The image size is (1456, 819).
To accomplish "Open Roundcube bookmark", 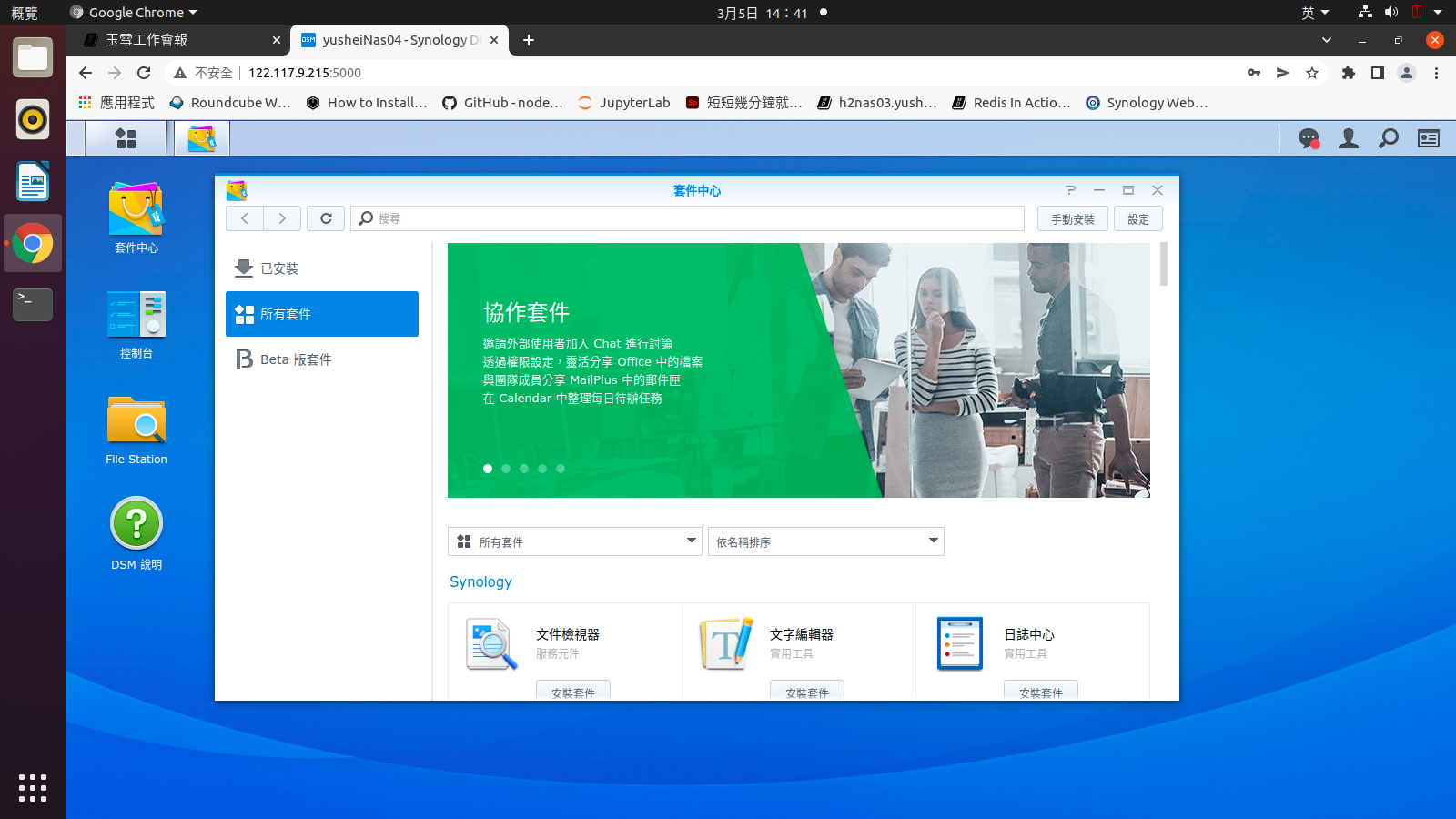I will (x=230, y=103).
